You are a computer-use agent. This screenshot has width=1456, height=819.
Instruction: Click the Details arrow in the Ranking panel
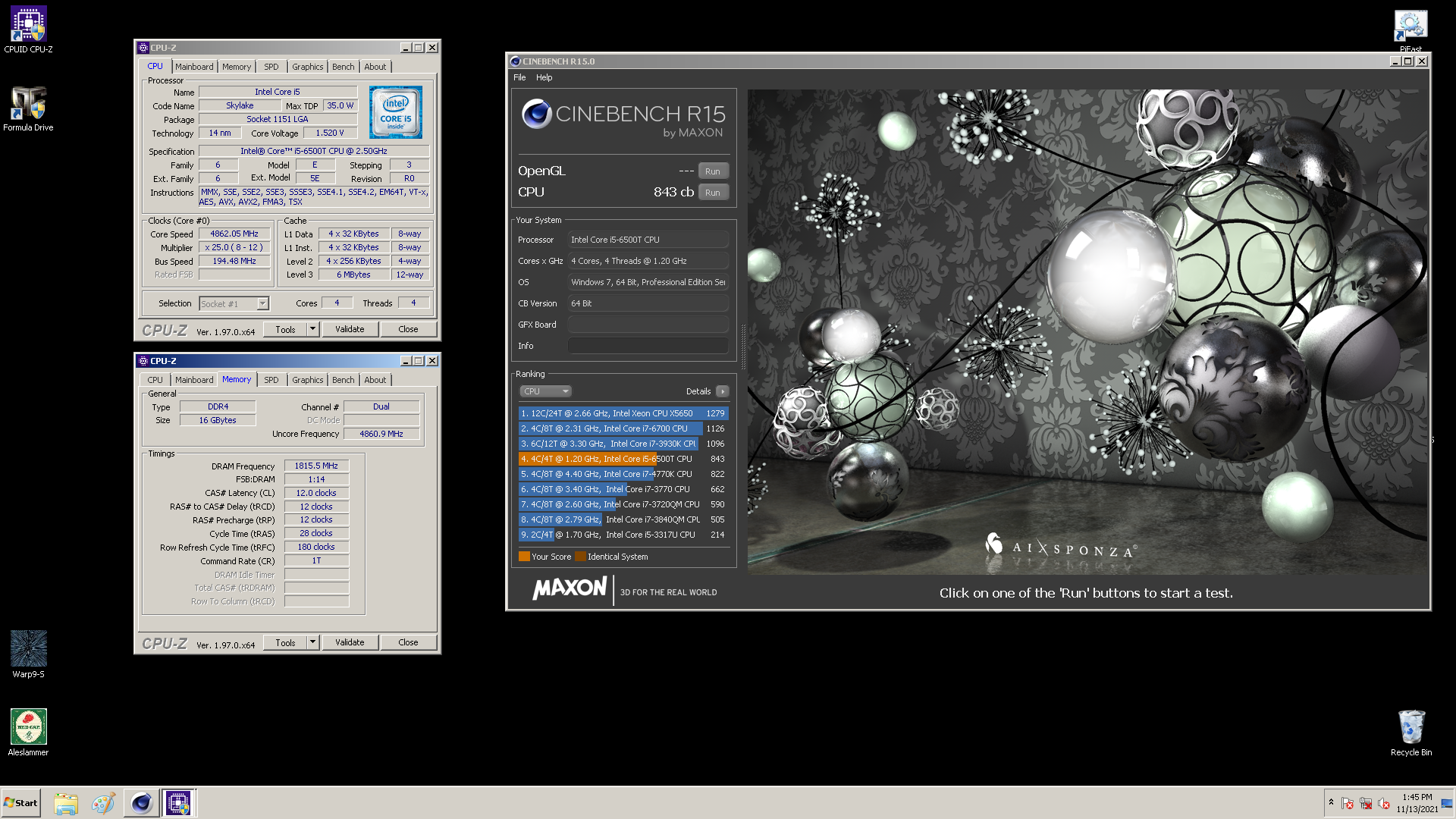tap(722, 391)
